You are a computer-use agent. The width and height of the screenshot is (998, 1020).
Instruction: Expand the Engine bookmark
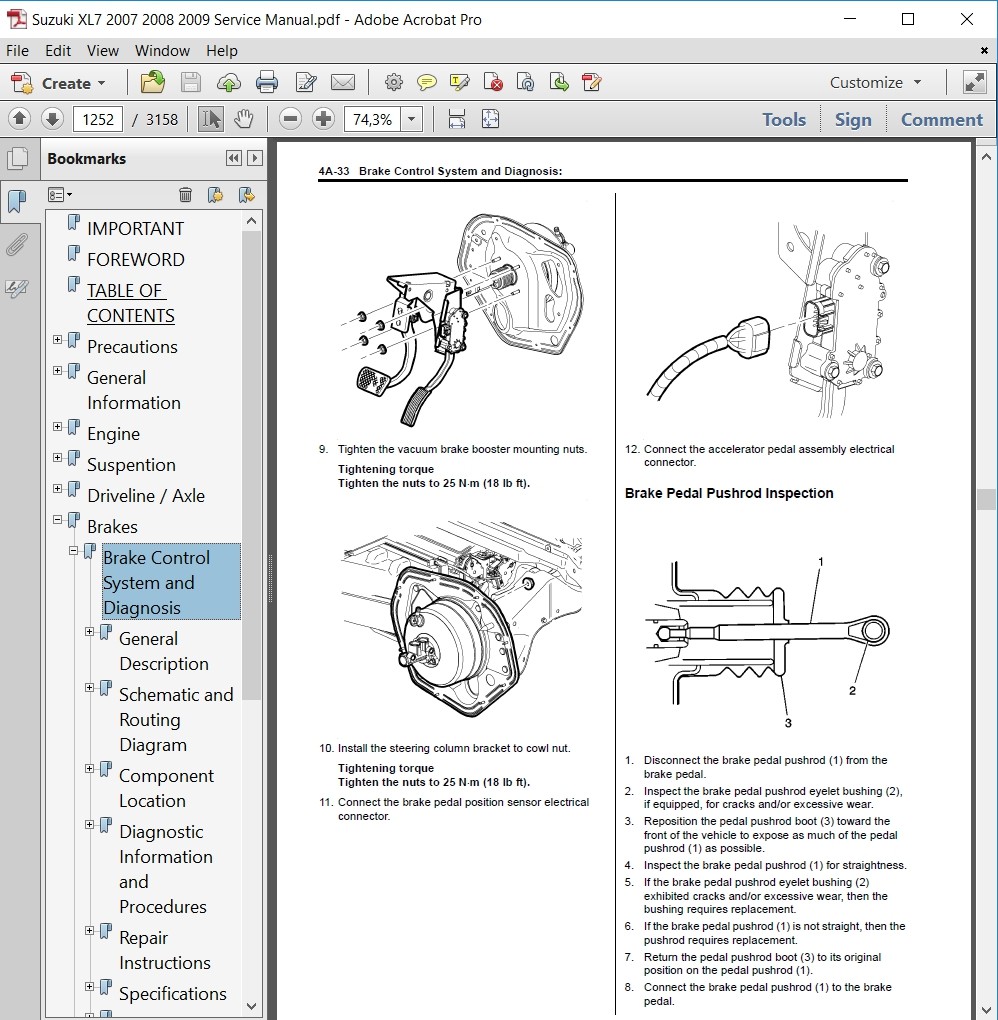coord(58,427)
